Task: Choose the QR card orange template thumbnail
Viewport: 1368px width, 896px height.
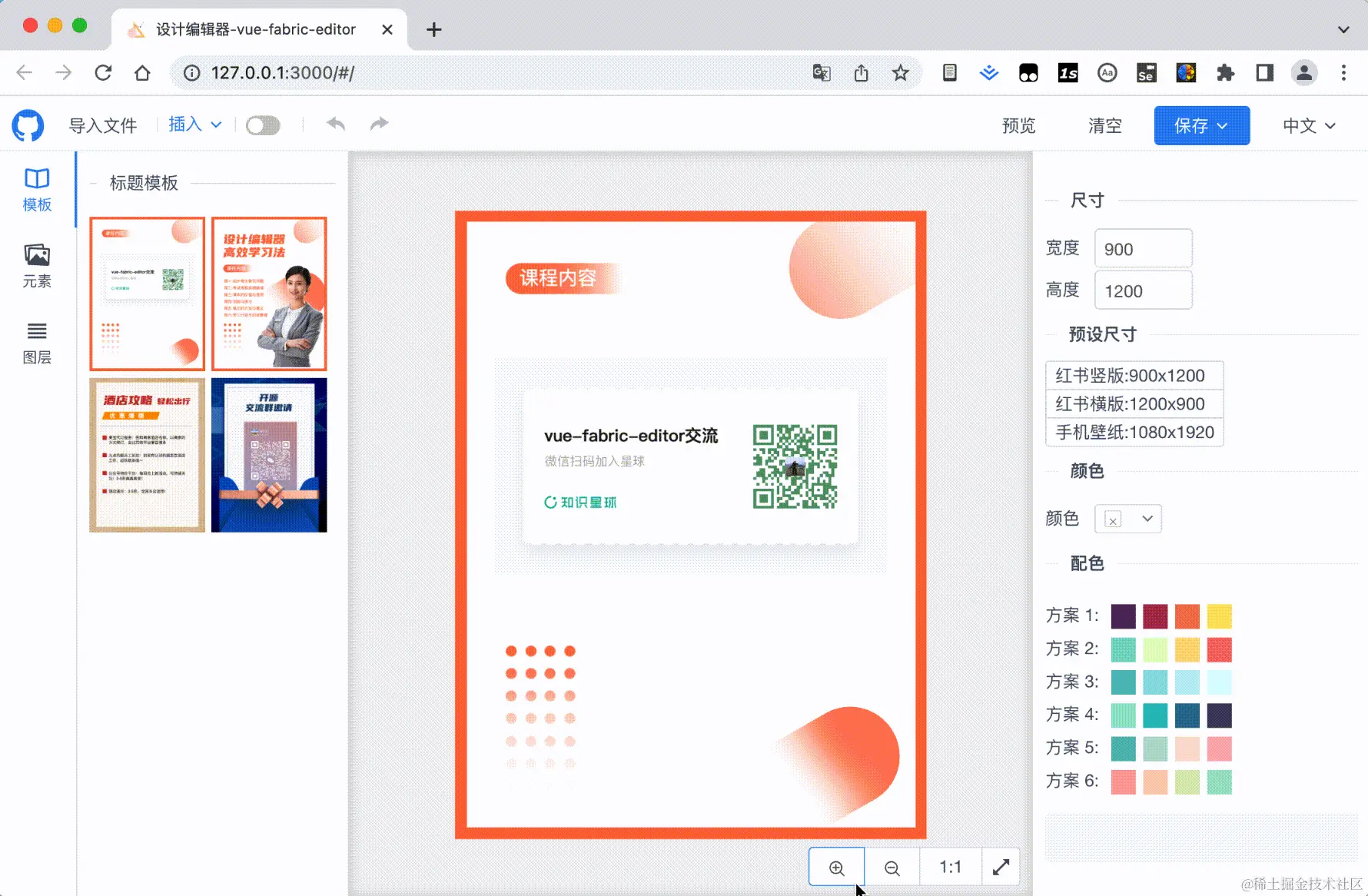Action: pos(147,294)
